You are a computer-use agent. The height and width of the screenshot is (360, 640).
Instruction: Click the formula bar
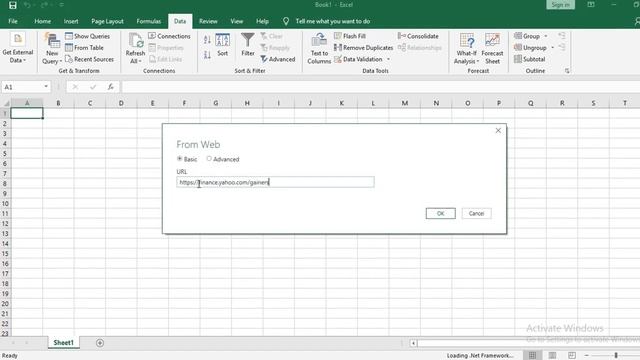click(380, 87)
